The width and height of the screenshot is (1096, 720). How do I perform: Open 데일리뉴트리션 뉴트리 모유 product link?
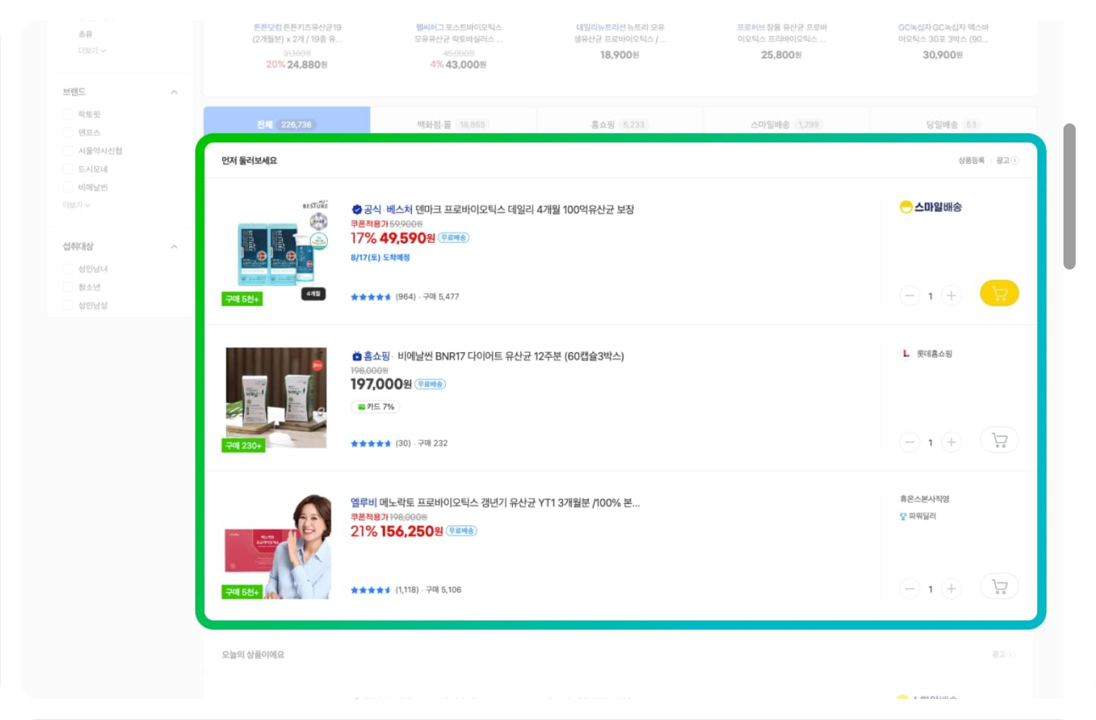620,33
